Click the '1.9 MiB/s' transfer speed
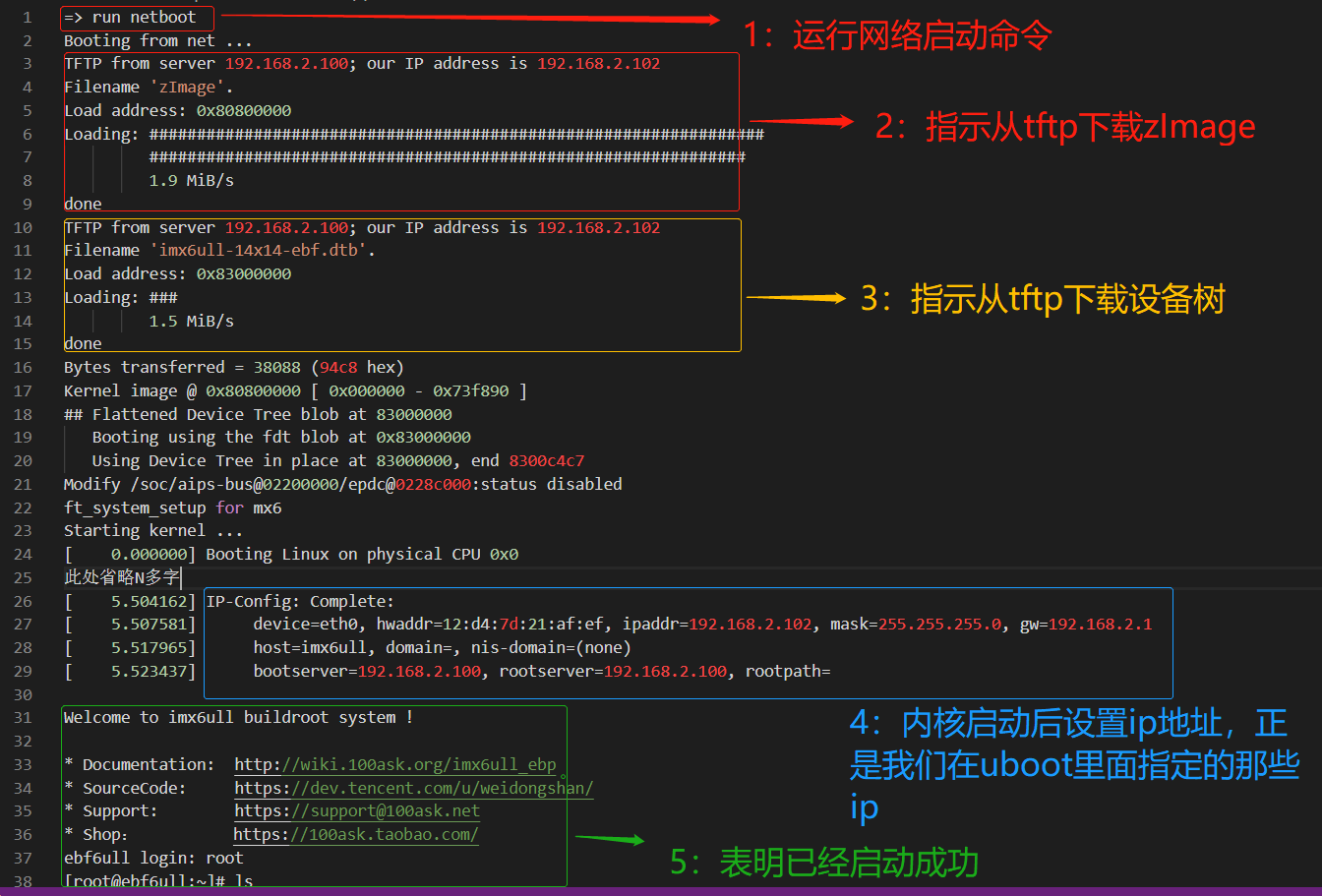 [x=192, y=180]
